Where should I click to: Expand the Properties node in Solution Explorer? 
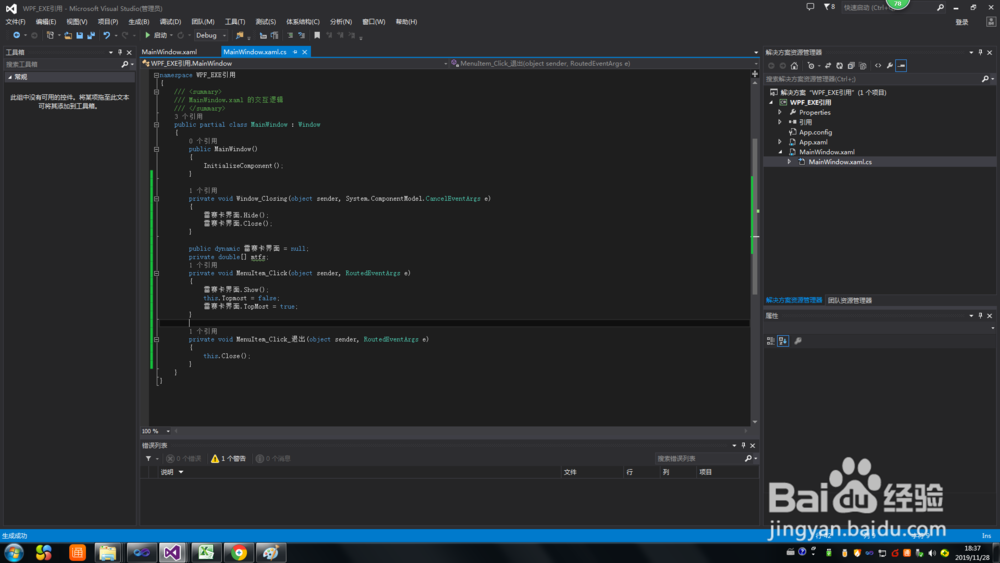point(780,112)
